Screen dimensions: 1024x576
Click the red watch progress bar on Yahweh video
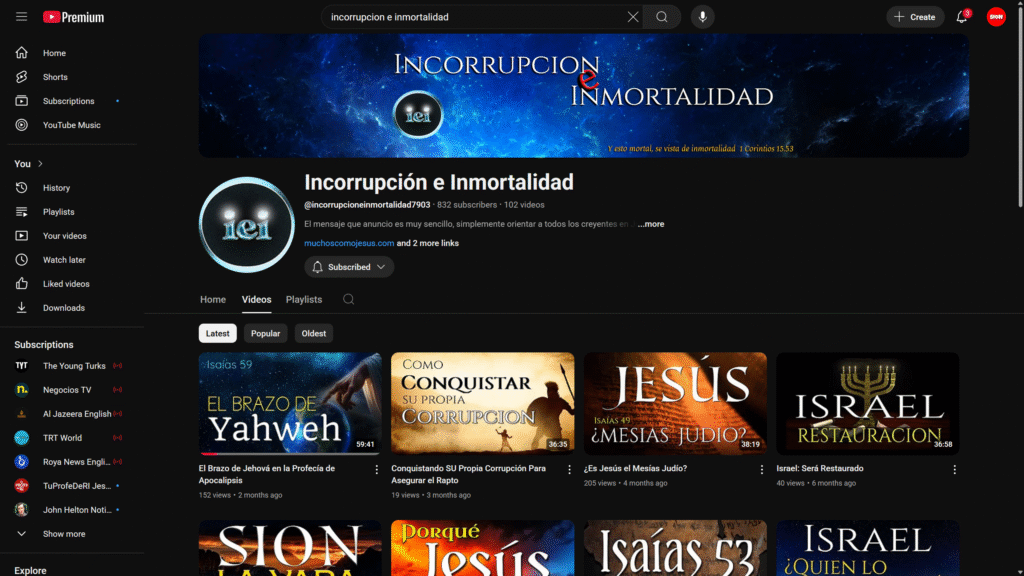click(x=209, y=454)
